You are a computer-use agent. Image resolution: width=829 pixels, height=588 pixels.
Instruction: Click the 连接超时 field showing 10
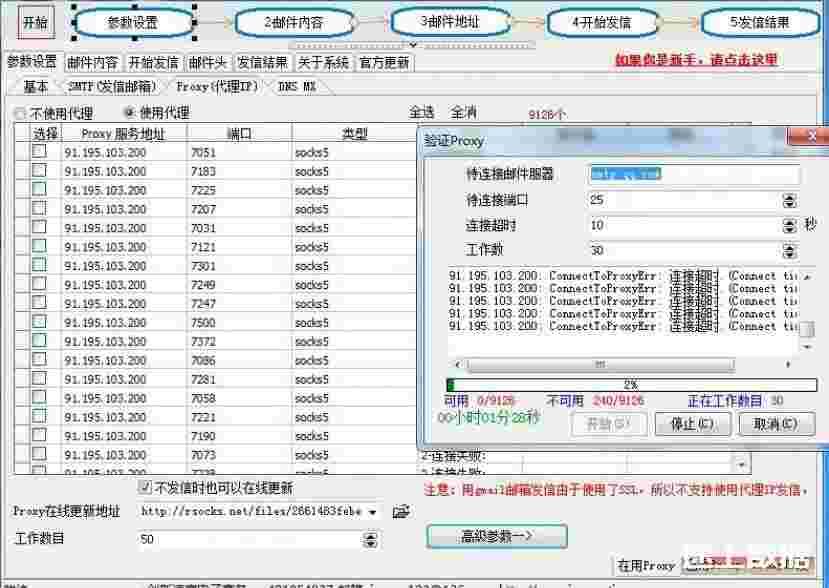point(684,225)
